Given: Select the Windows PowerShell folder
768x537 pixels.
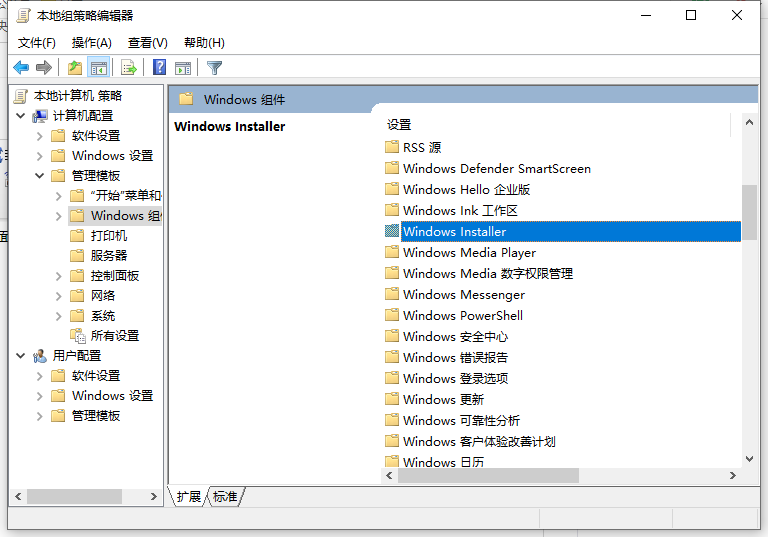Looking at the screenshot, I should pyautogui.click(x=462, y=316).
